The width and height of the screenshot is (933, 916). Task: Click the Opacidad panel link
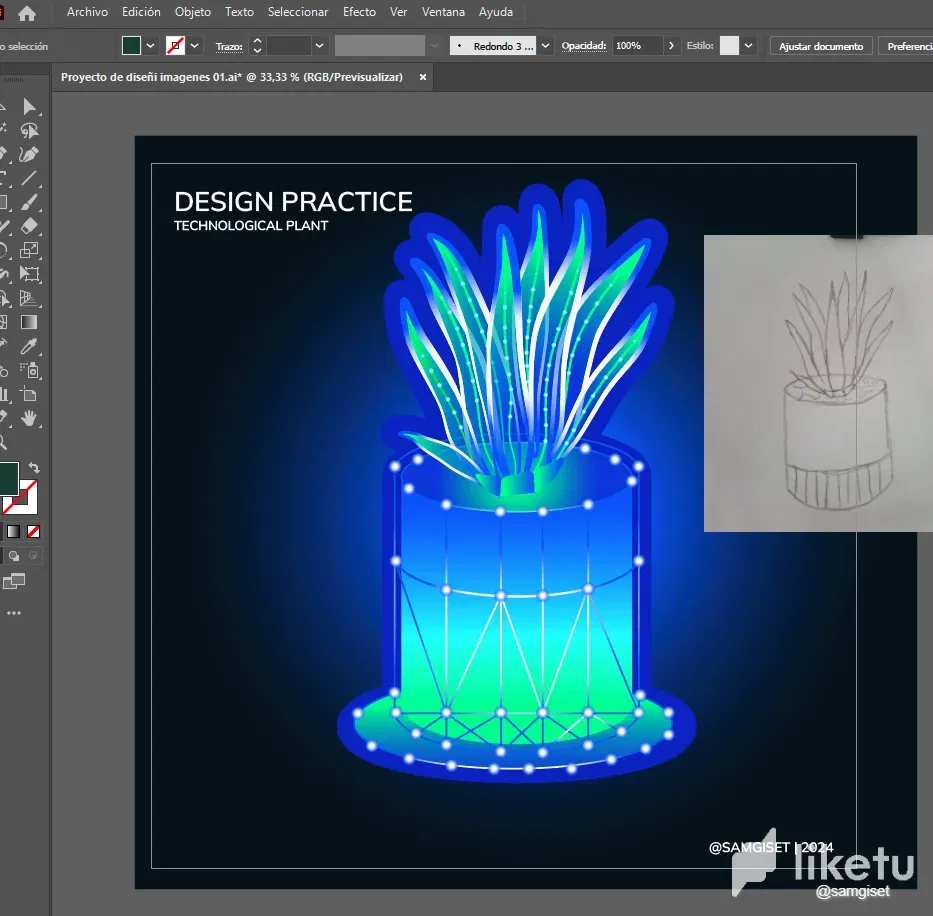click(x=584, y=46)
